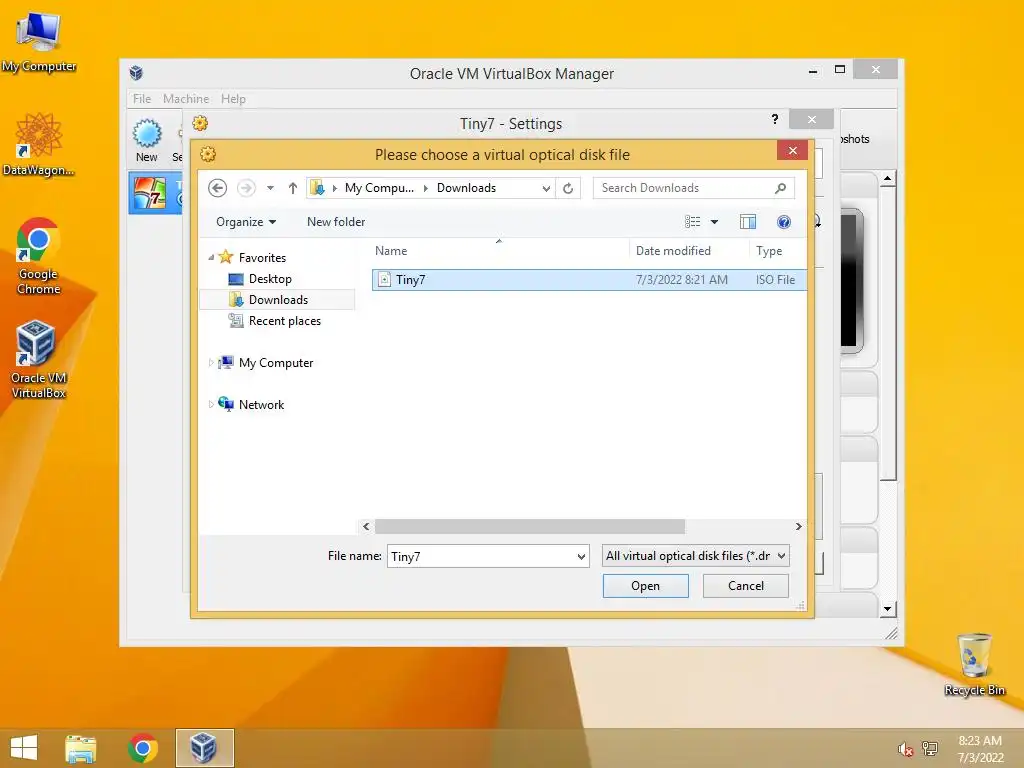The height and width of the screenshot is (768, 1024).
Task: Click the Tiny7 date modified cell
Action: point(681,280)
